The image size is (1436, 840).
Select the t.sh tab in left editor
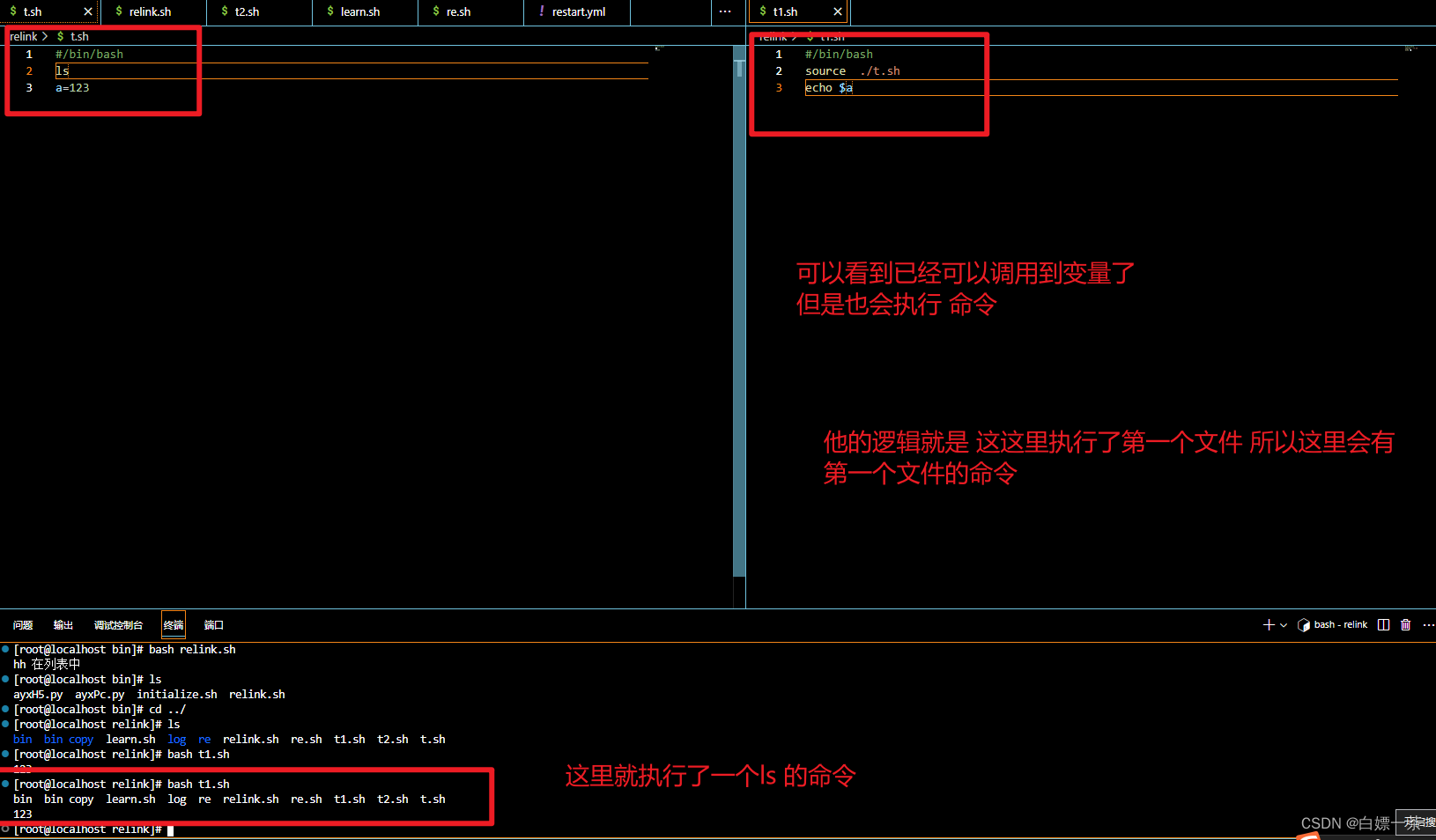(33, 11)
